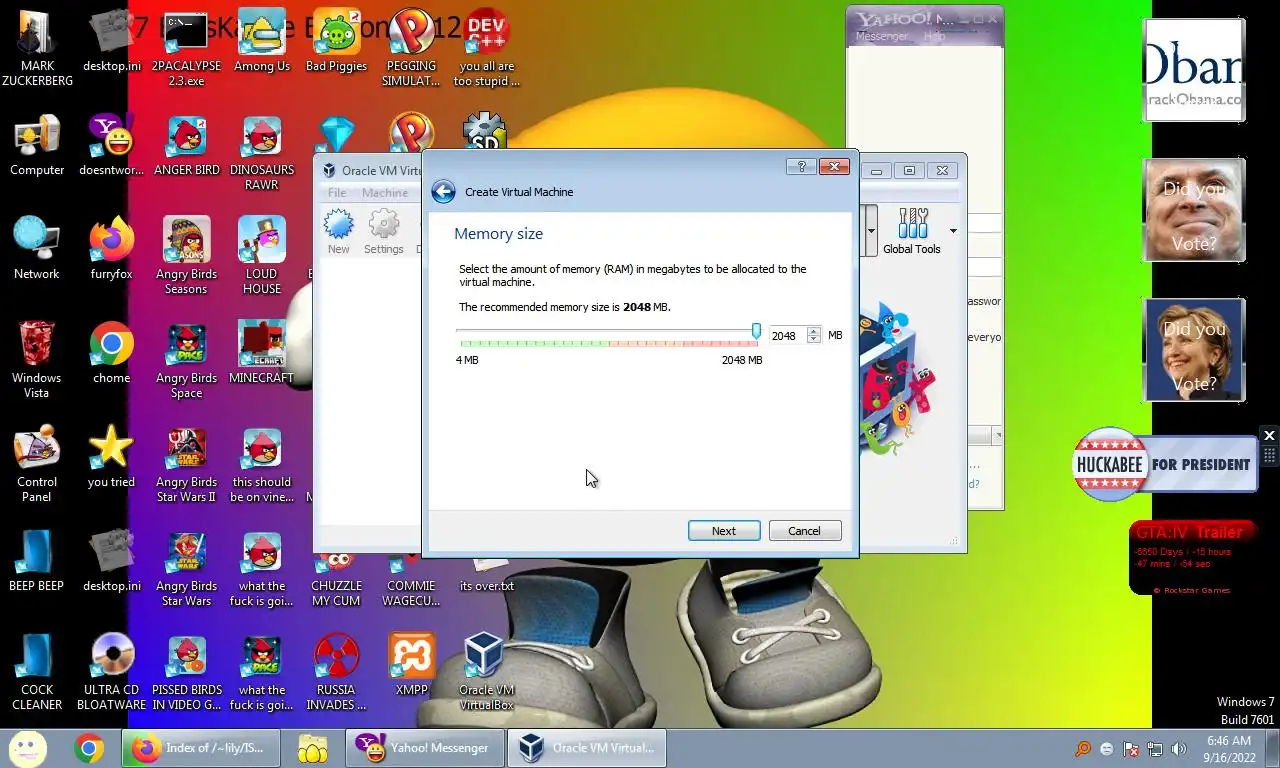Open the Machine menu in VirtualBox
1280x768 pixels.
(385, 193)
